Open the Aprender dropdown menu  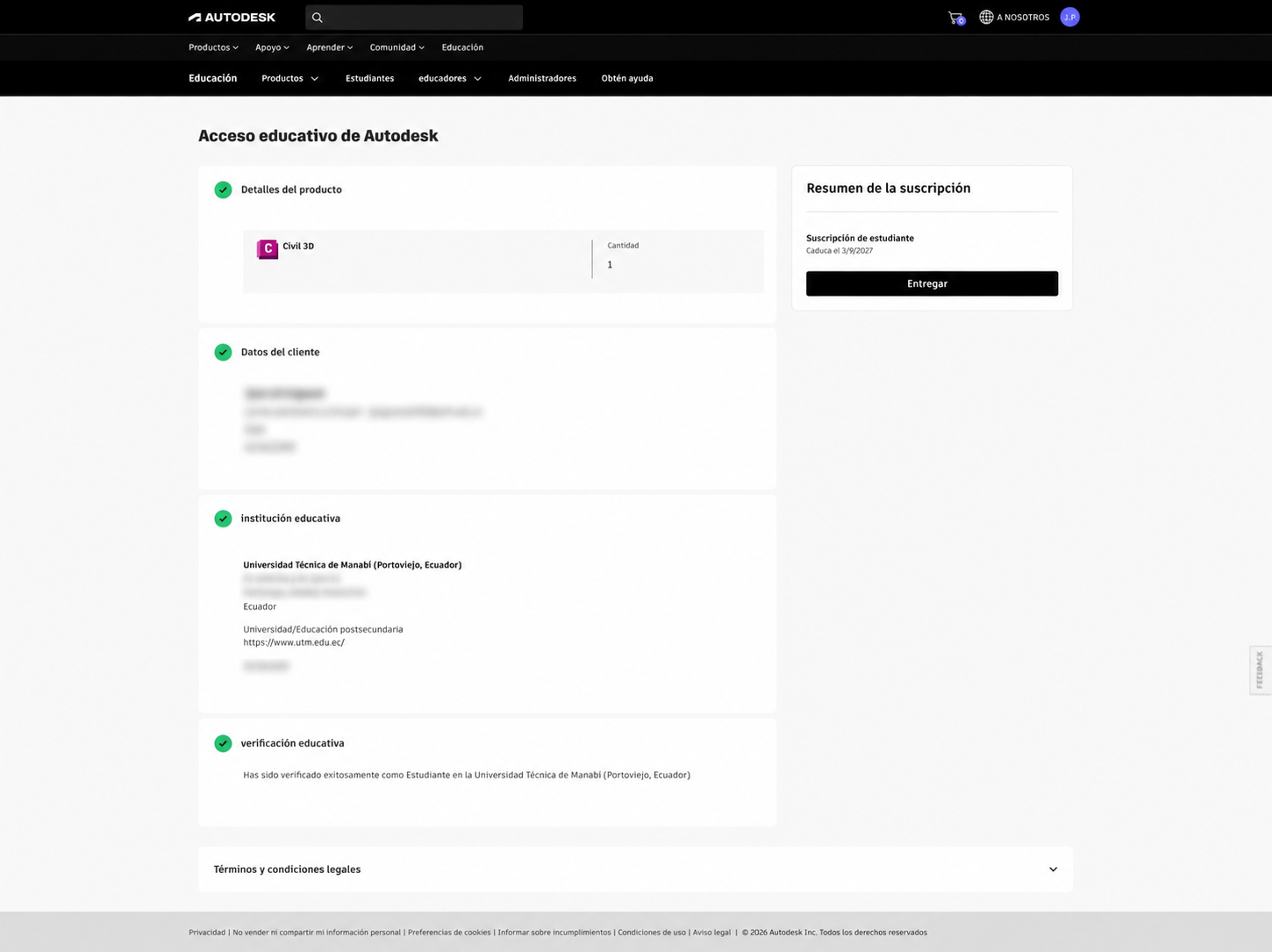[x=330, y=47]
